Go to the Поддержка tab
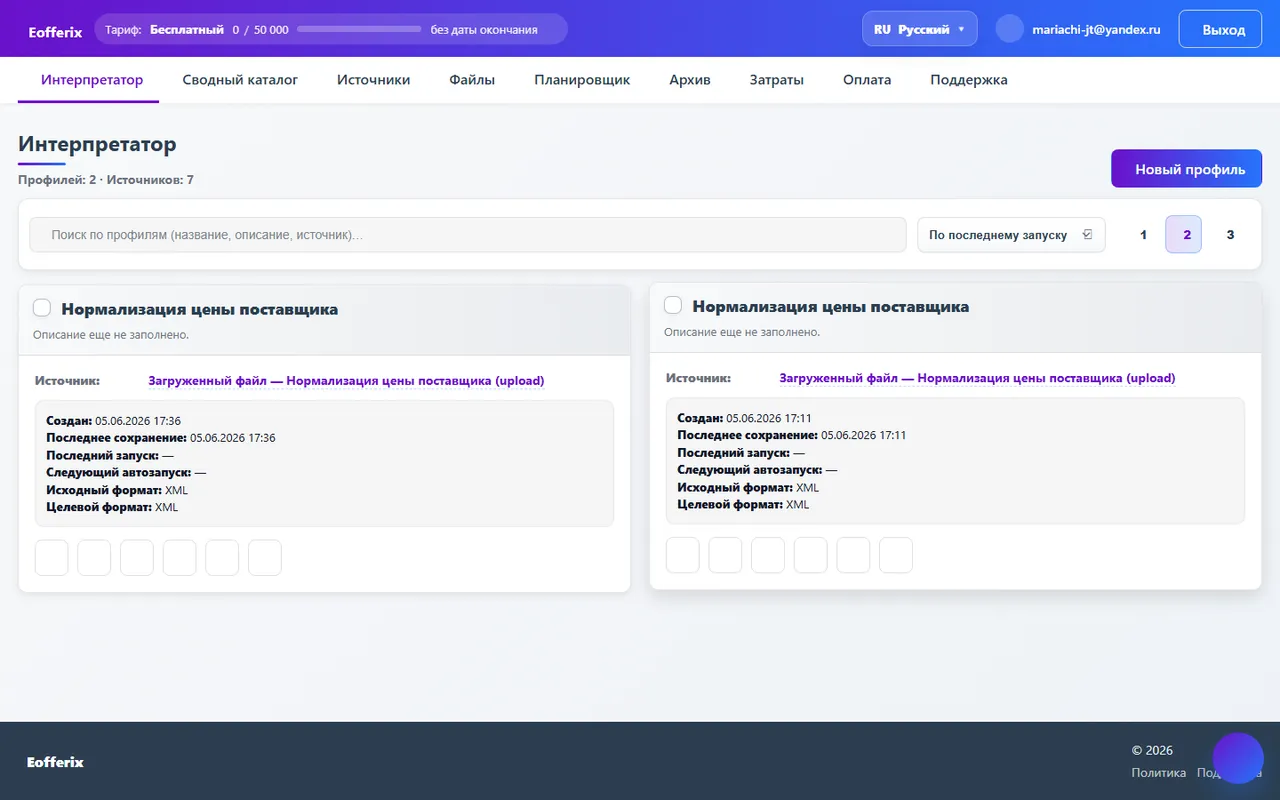Image resolution: width=1280 pixels, height=800 pixels. click(969, 80)
